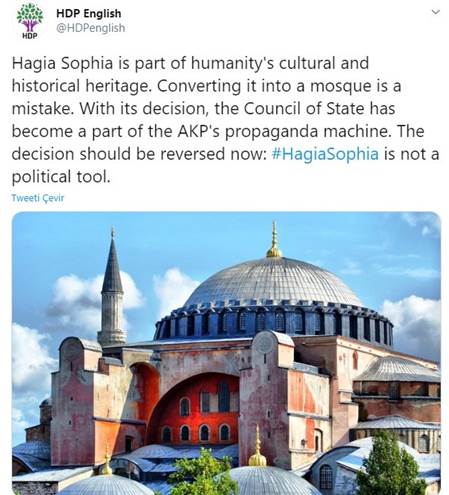Click the HDP text beneath the logo
This screenshot has width=449, height=495.
30,36
